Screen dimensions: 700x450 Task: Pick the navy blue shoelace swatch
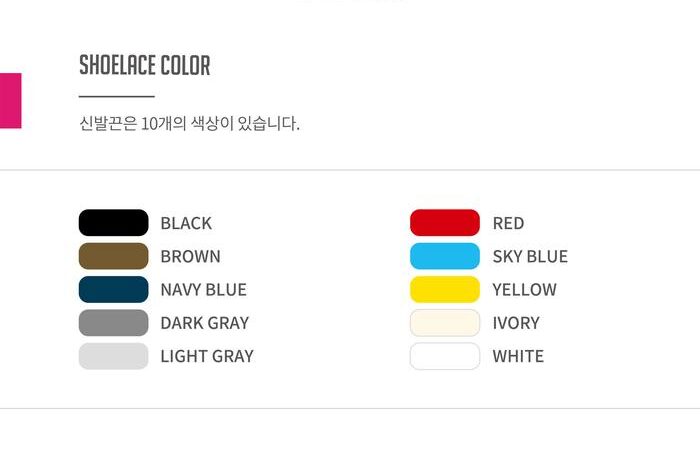pos(113,289)
